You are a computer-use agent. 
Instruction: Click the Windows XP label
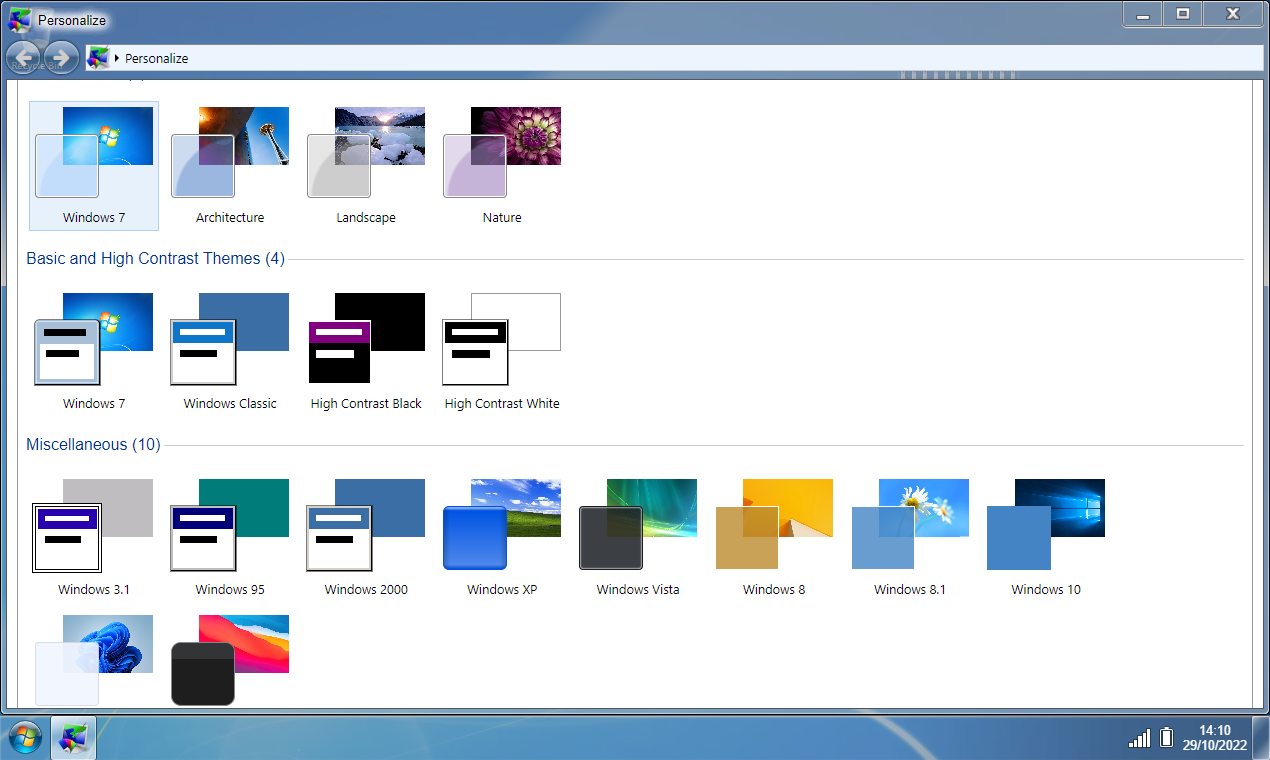502,589
